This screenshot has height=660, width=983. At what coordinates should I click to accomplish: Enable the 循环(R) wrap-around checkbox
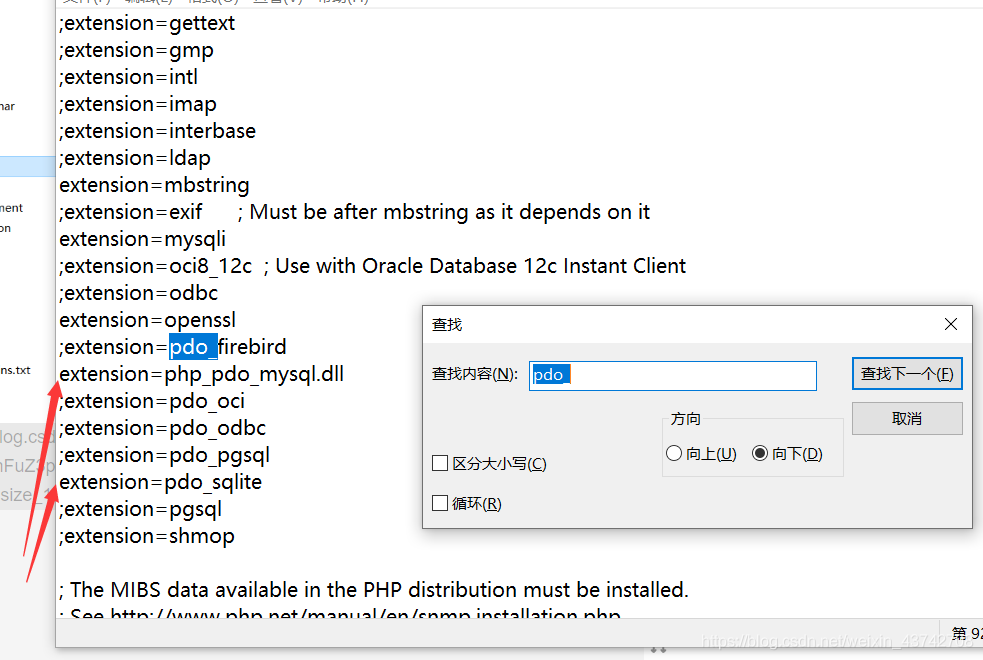440,503
